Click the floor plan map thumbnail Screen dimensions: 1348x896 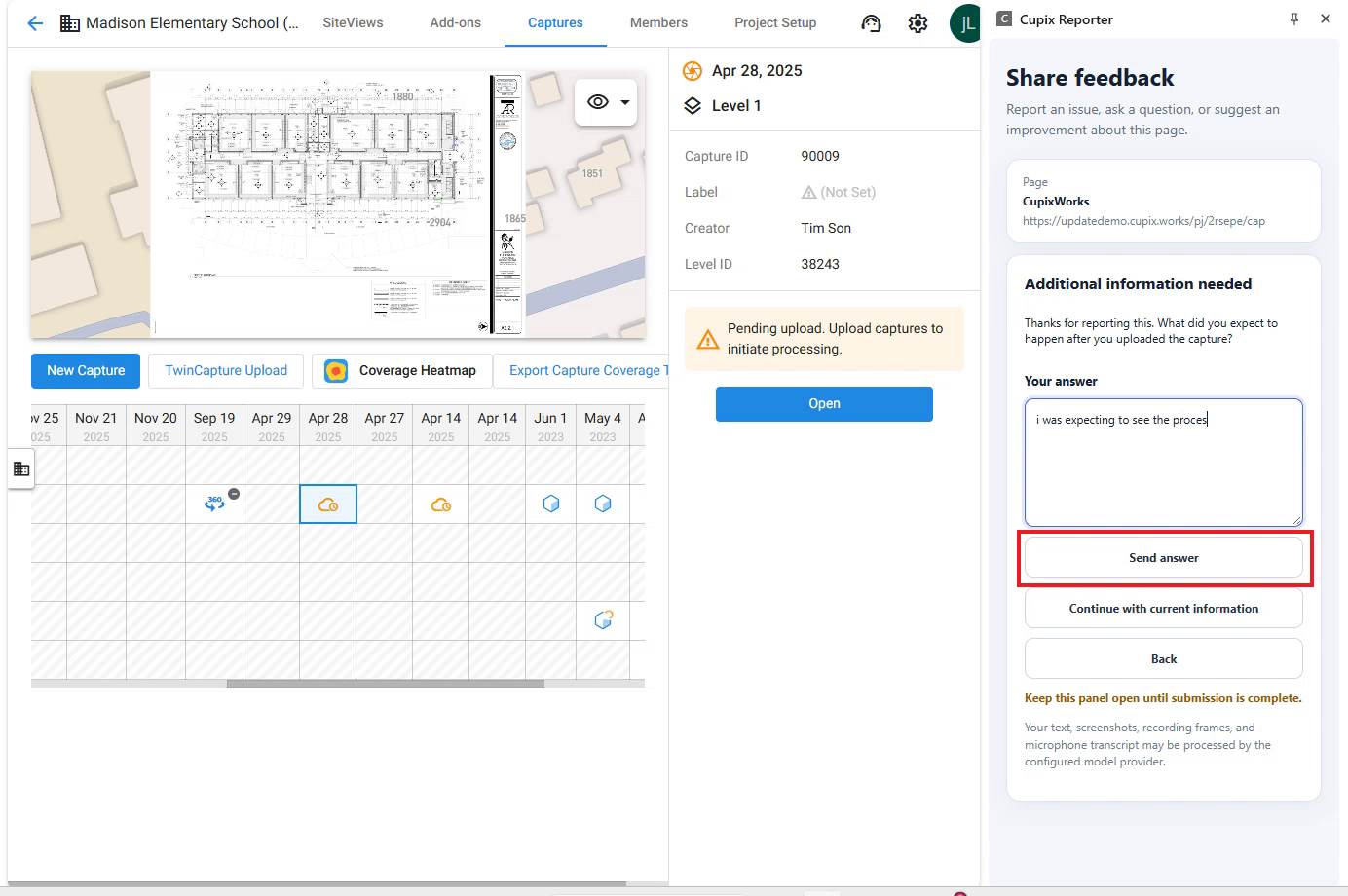tap(338, 205)
